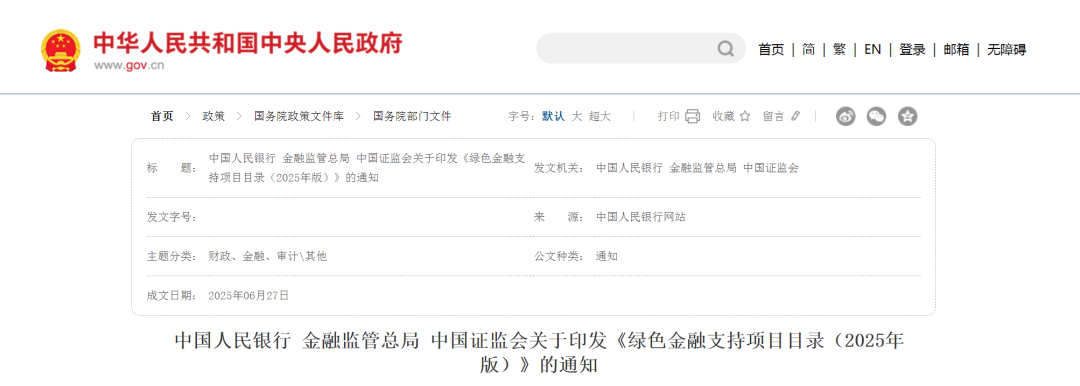Click the main article heading
Screen dimensions: 1080x386
[x=539, y=352]
